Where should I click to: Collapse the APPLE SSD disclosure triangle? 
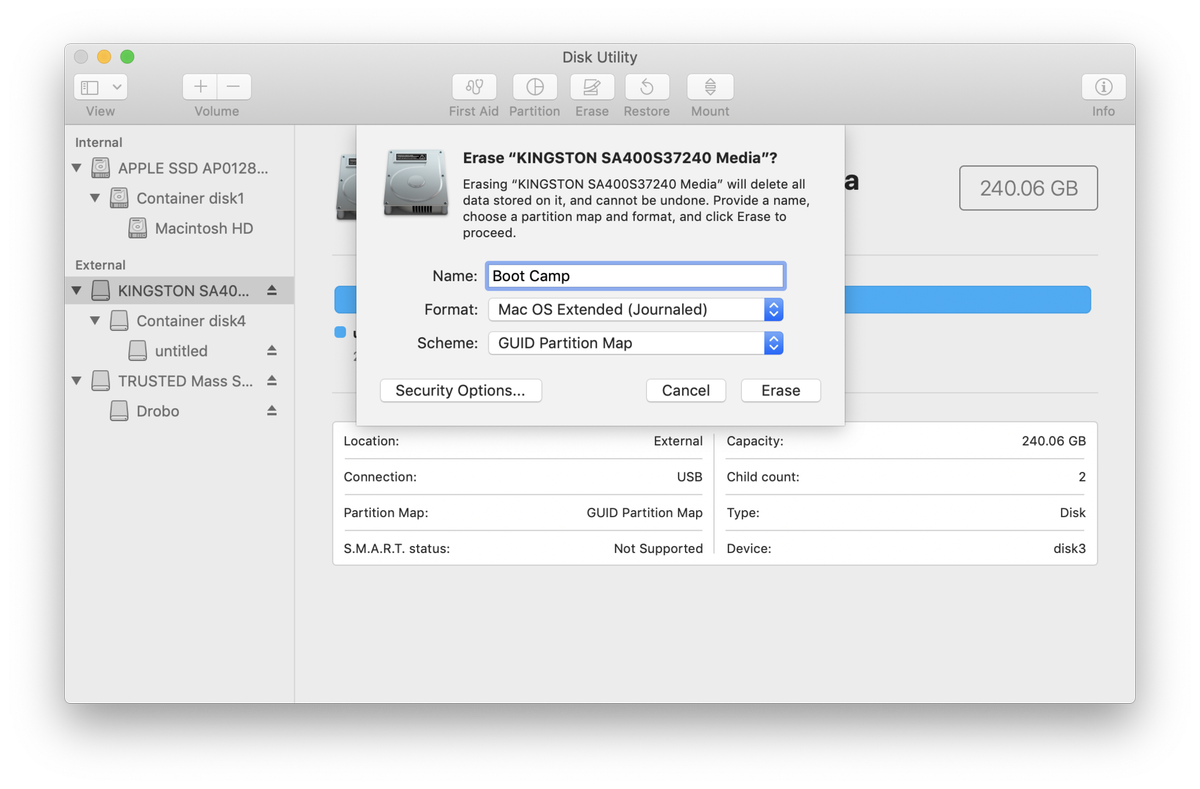(x=77, y=168)
